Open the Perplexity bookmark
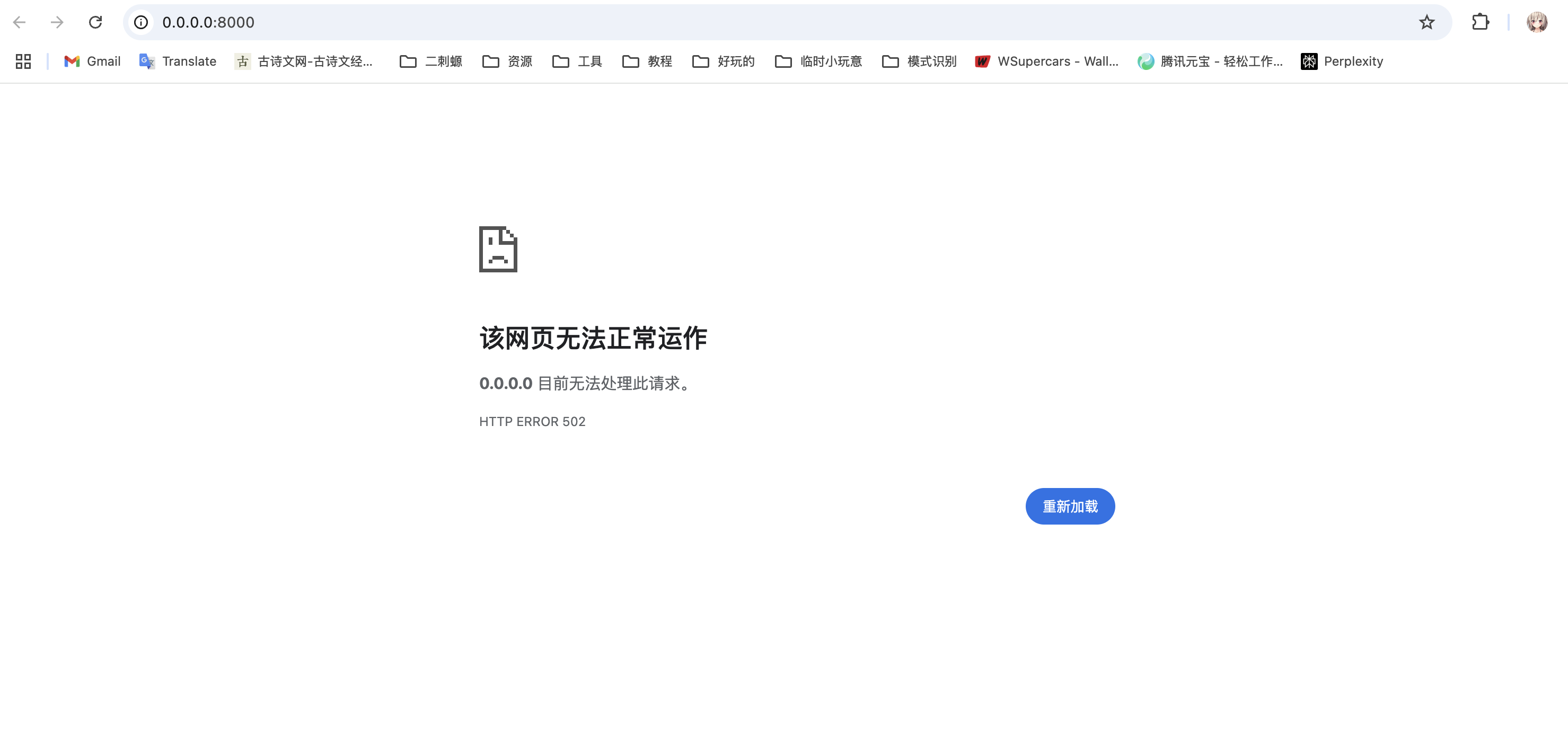Image resolution: width=1568 pixels, height=745 pixels. [1342, 61]
